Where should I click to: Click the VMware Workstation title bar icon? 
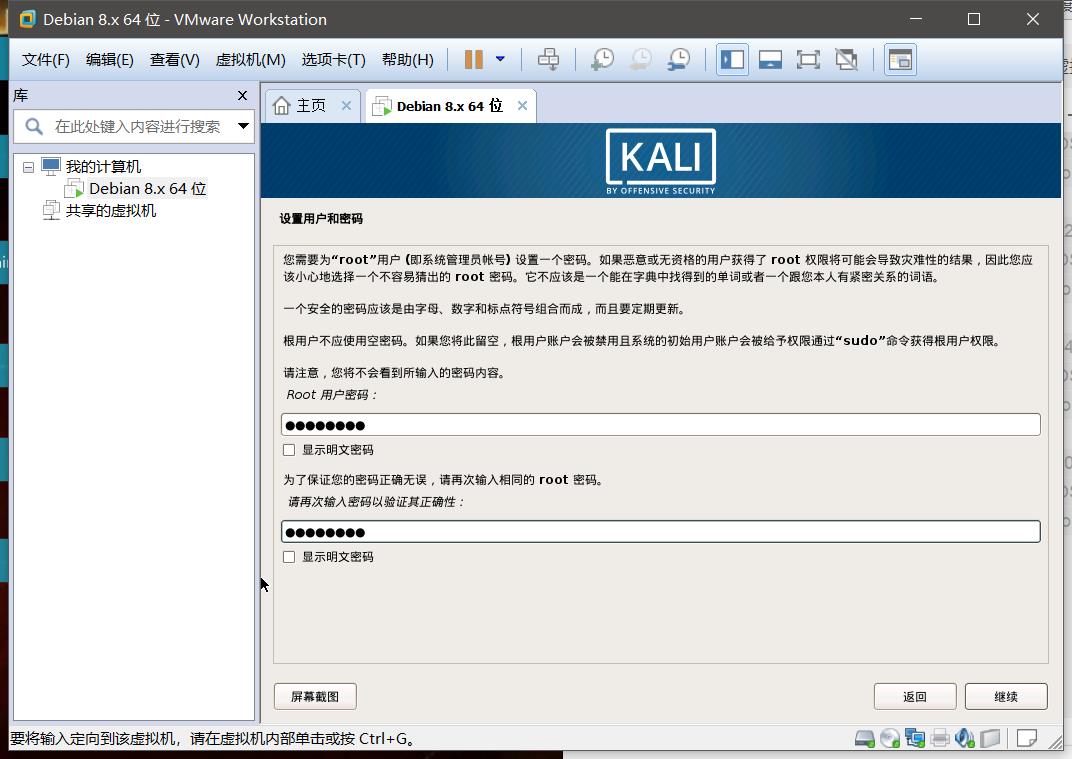(27, 19)
